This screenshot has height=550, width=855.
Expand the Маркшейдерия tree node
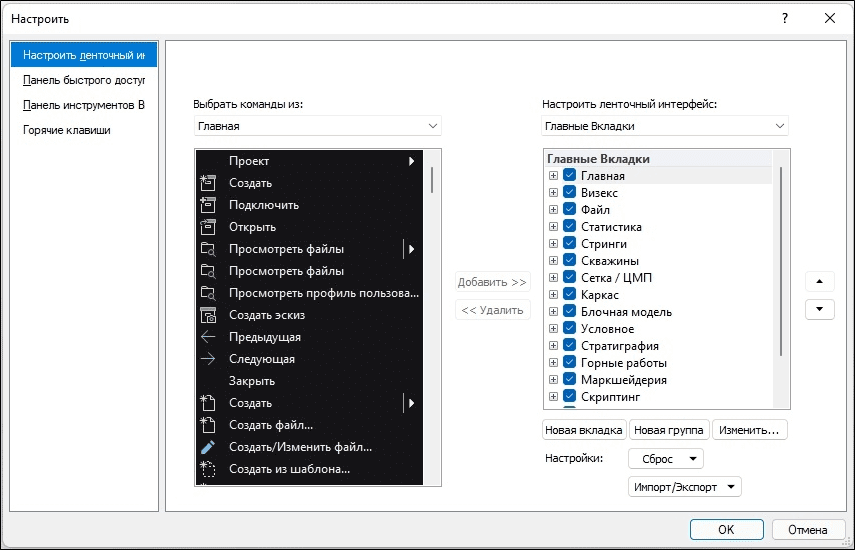[x=553, y=379]
